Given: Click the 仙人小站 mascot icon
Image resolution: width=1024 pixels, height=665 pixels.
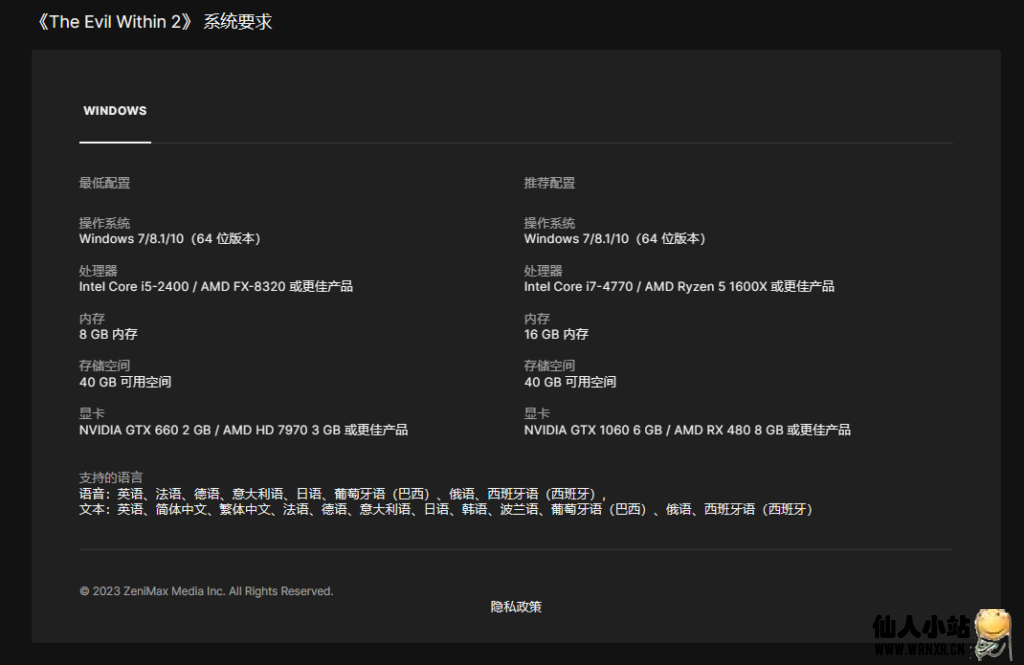Looking at the screenshot, I should pos(995,632).
